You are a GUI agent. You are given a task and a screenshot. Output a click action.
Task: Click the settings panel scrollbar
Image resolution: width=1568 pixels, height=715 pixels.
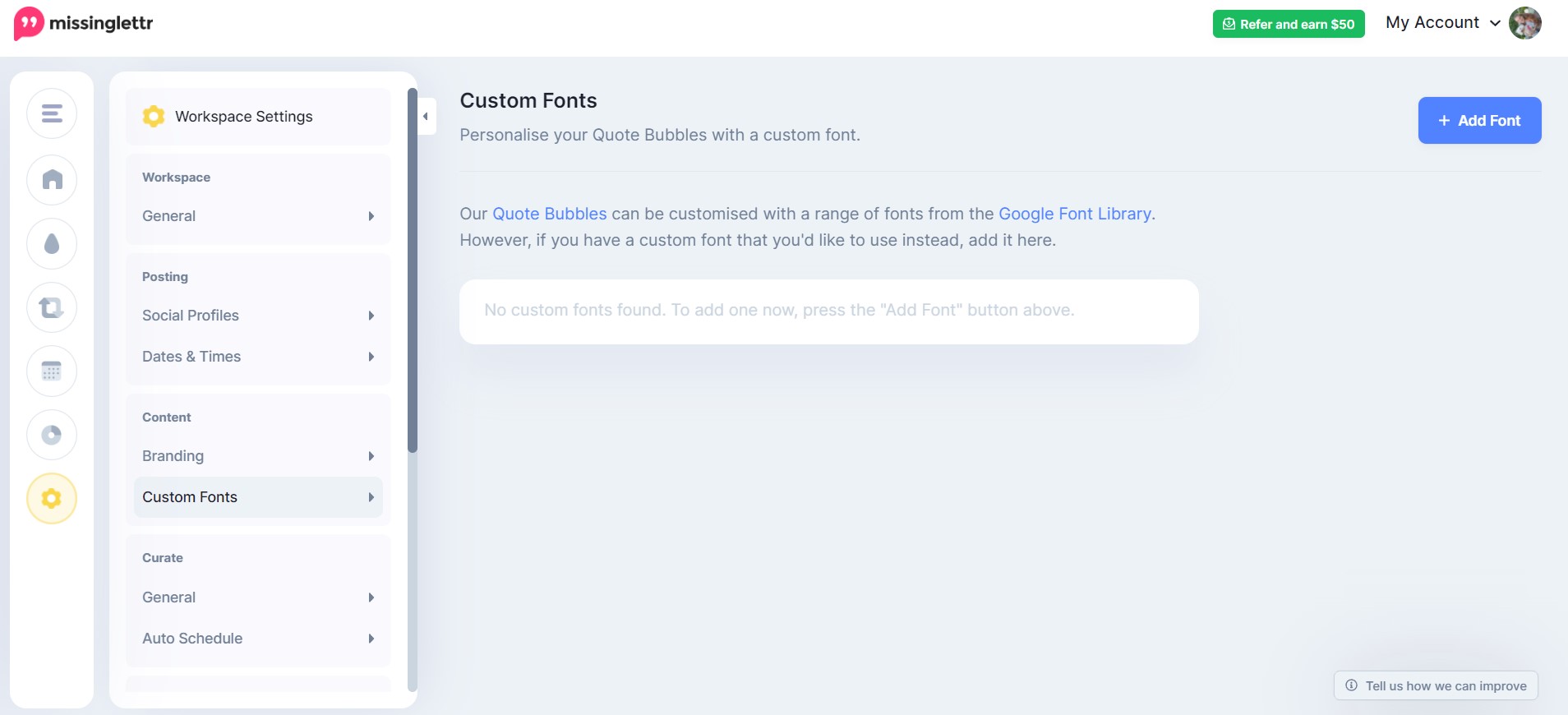[413, 271]
